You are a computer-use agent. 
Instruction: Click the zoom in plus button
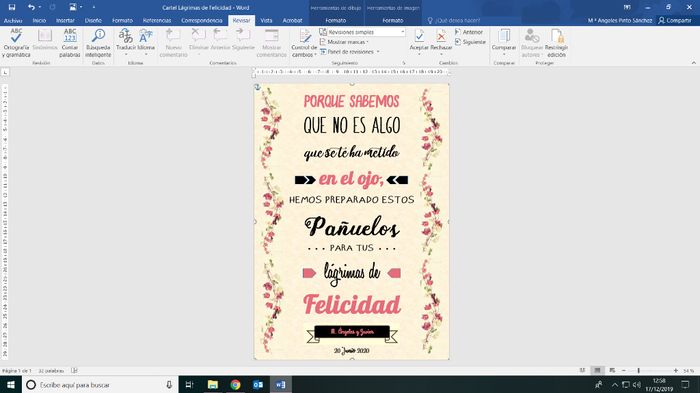point(675,371)
